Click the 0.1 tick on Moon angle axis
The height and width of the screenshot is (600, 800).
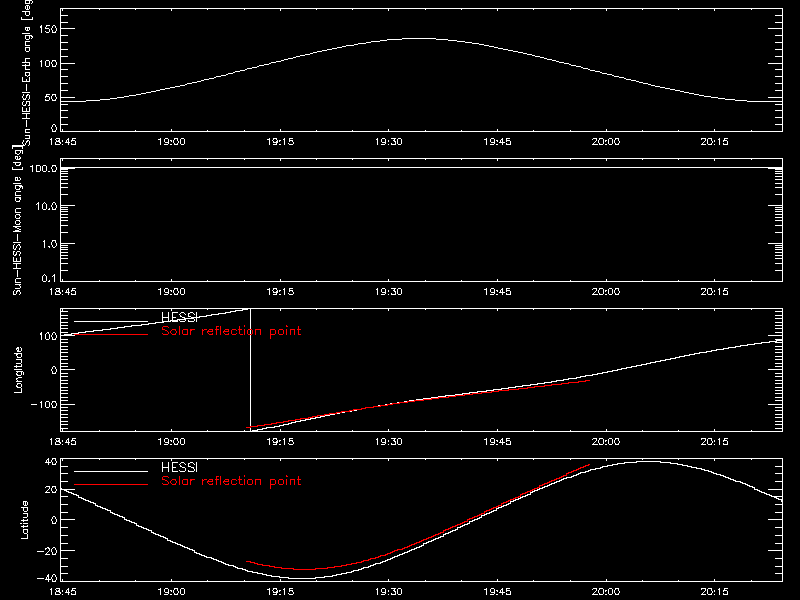49,278
